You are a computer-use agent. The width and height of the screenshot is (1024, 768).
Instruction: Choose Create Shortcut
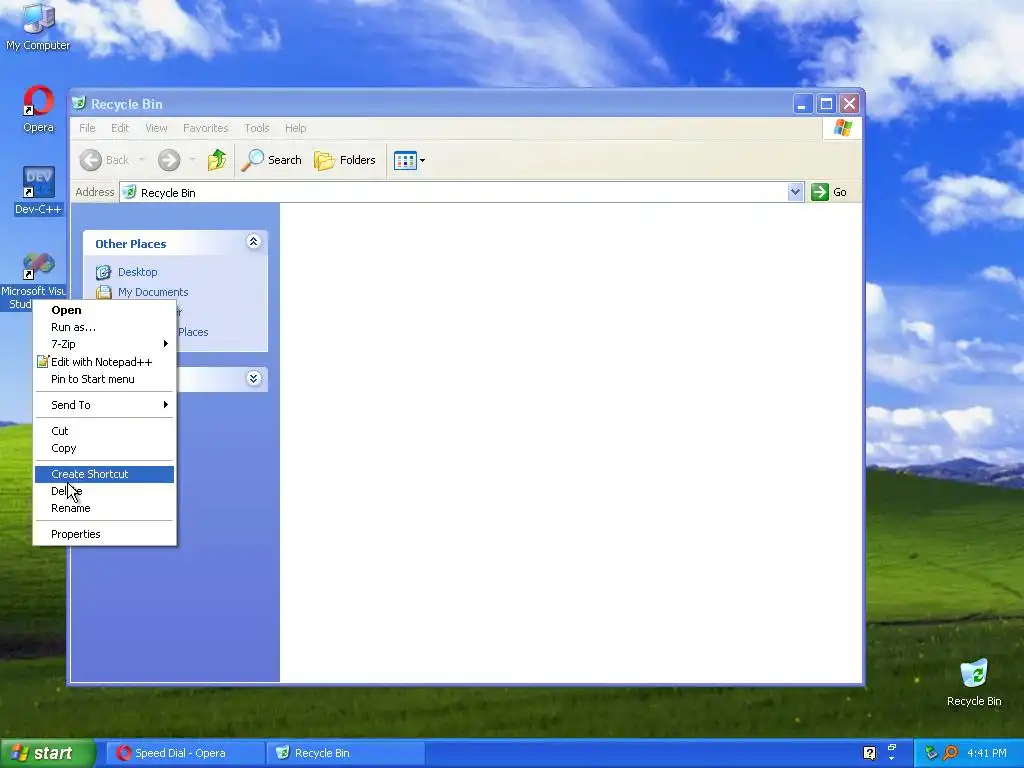(104, 474)
